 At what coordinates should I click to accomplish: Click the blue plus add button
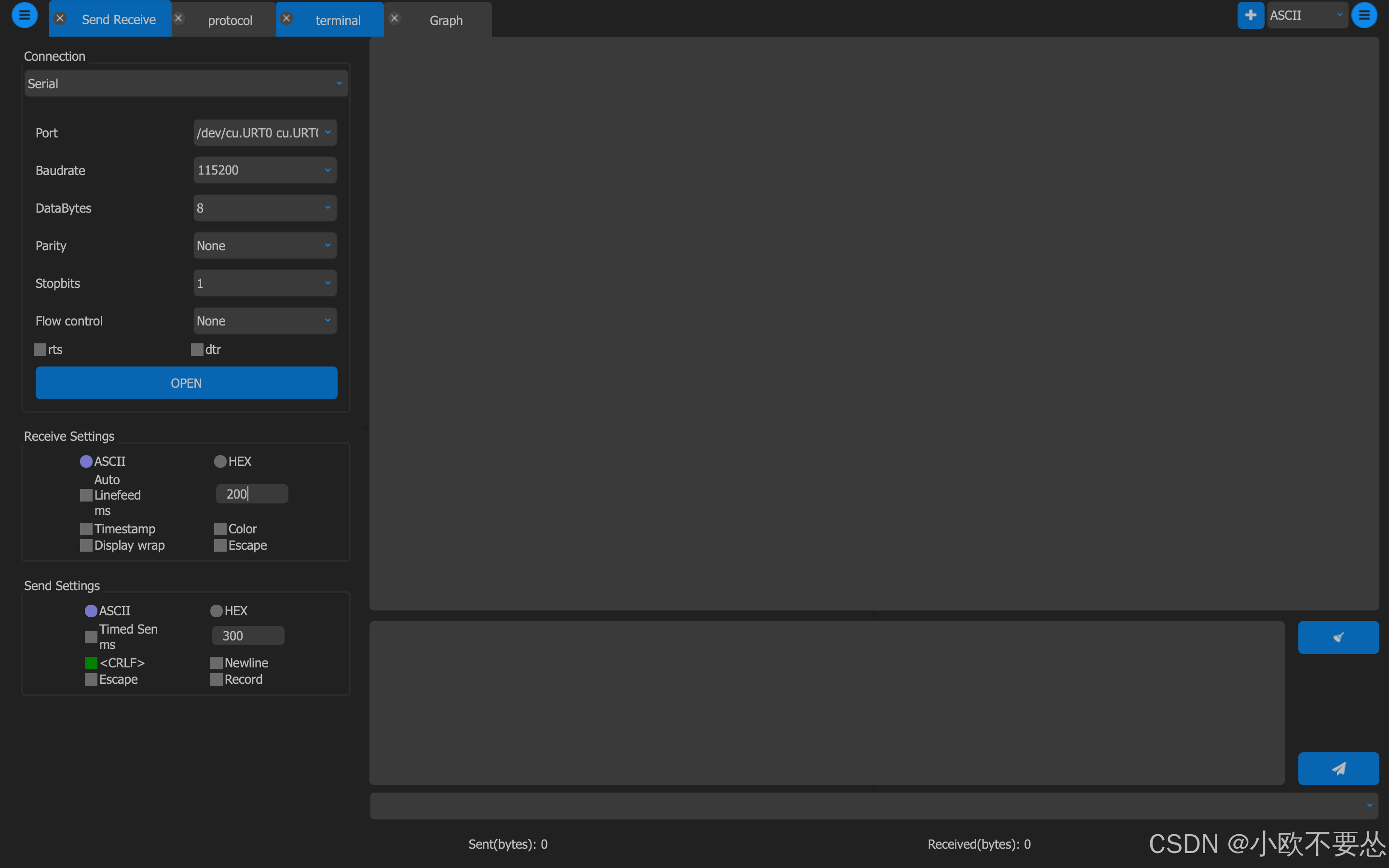point(1250,15)
